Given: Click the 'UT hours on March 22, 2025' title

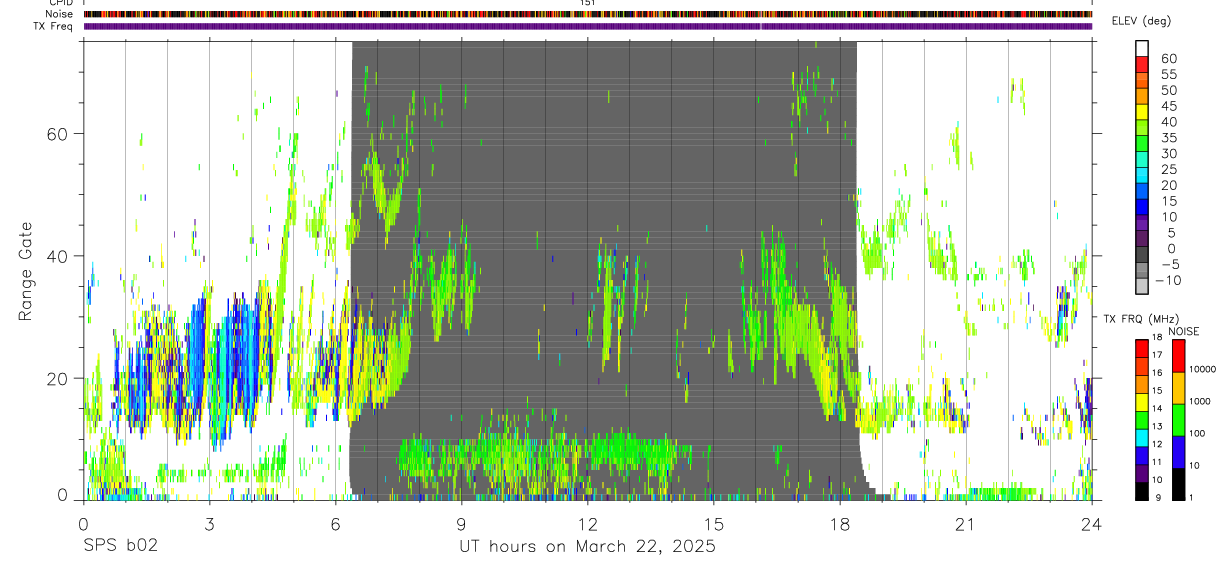Looking at the screenshot, I should coord(587,547).
